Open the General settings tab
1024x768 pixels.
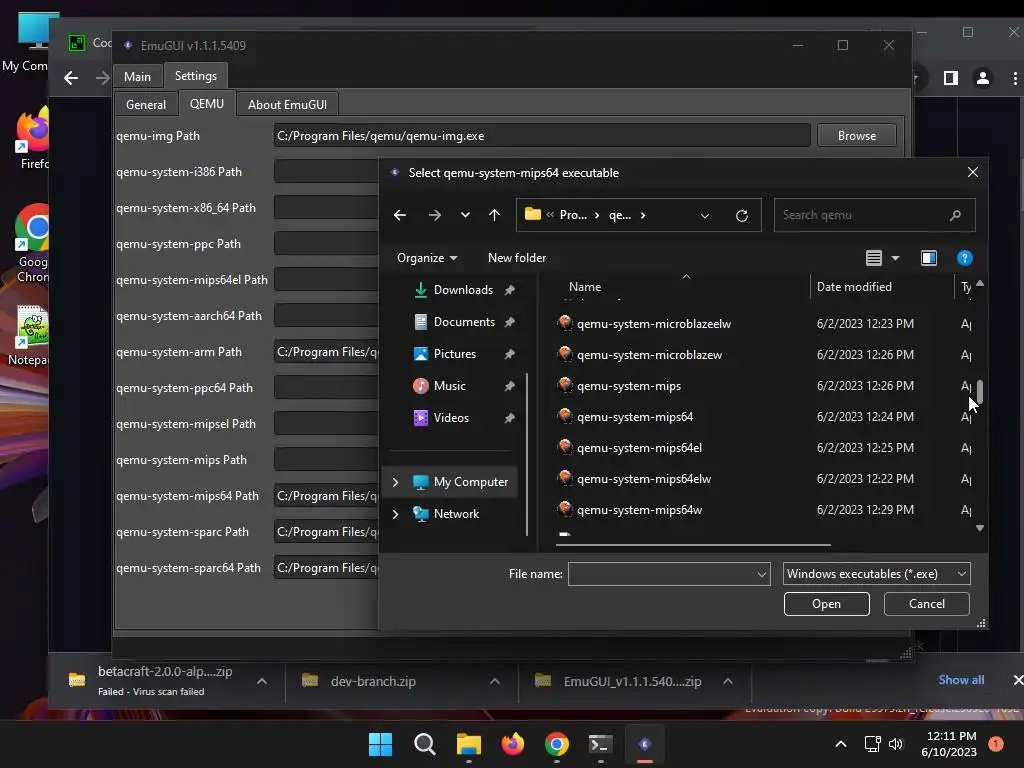[x=146, y=104]
